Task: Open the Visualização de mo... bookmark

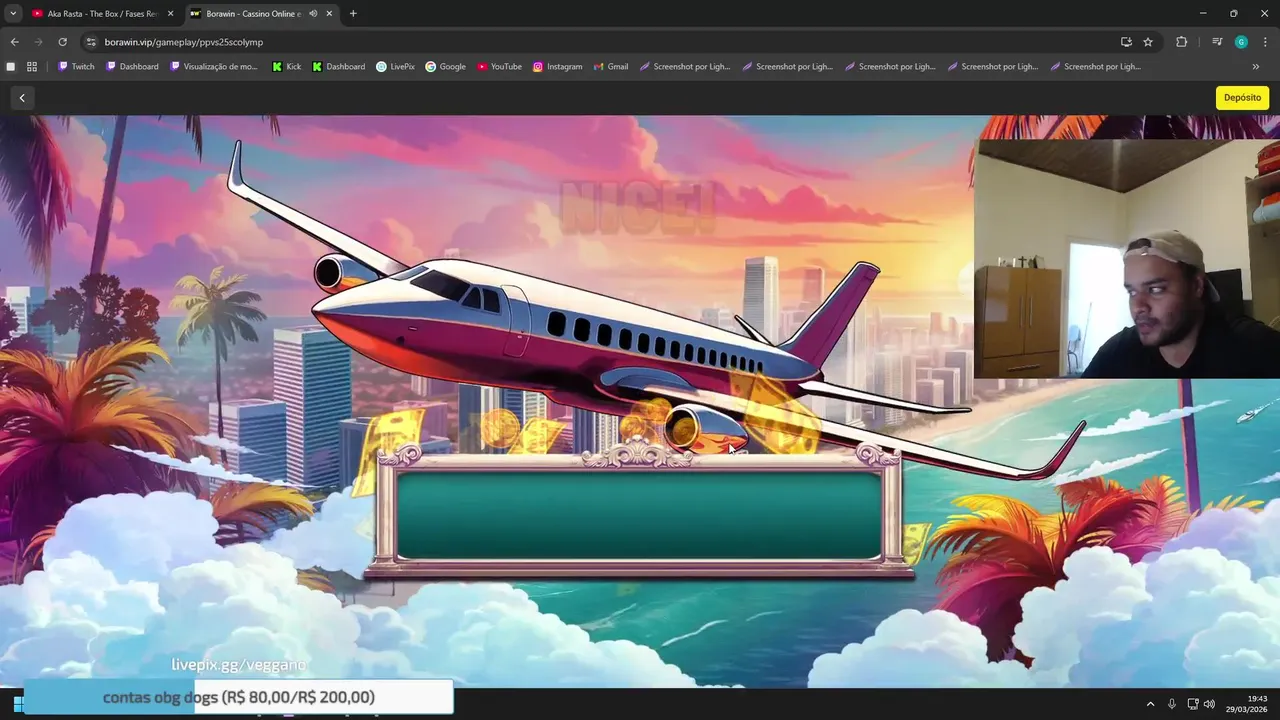Action: click(214, 67)
